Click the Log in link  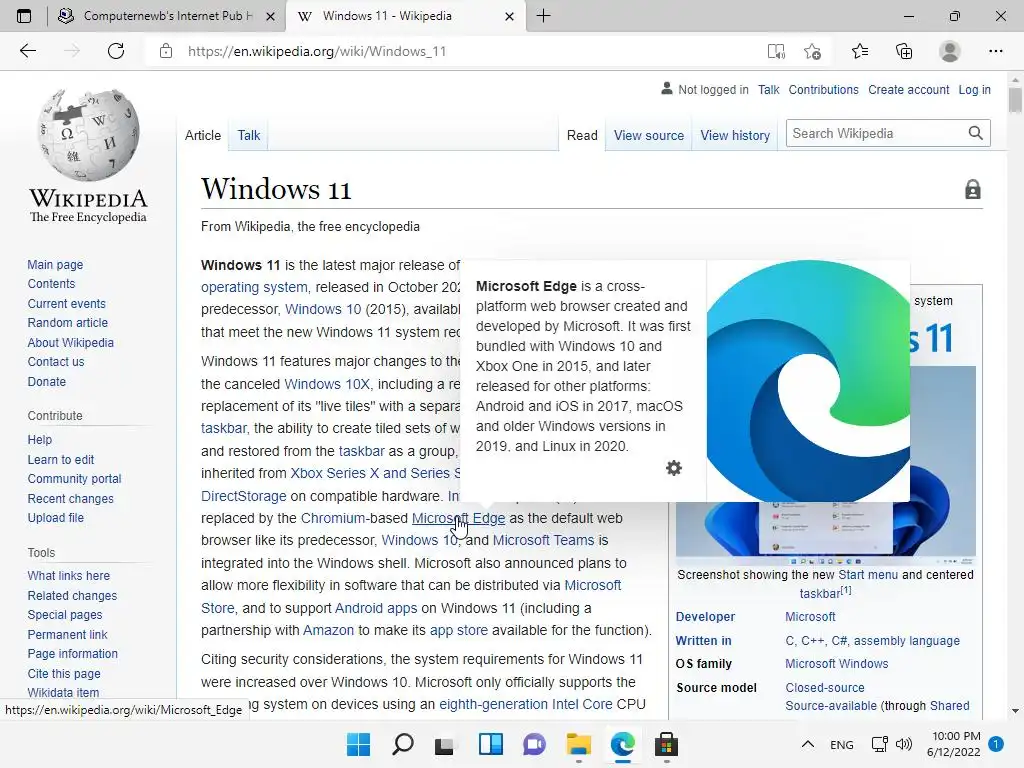(974, 89)
